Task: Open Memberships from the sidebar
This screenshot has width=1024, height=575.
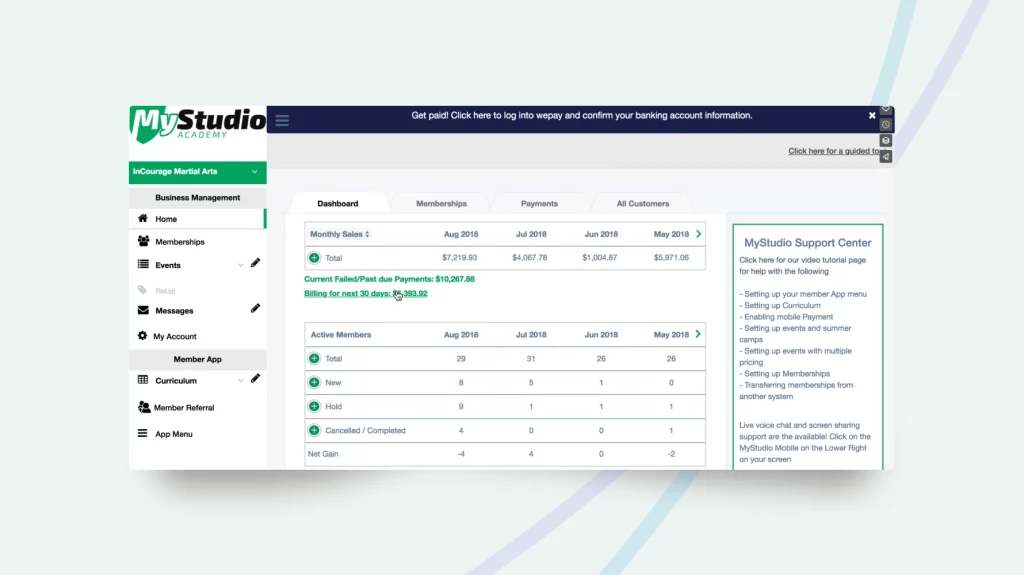Action: pos(180,242)
